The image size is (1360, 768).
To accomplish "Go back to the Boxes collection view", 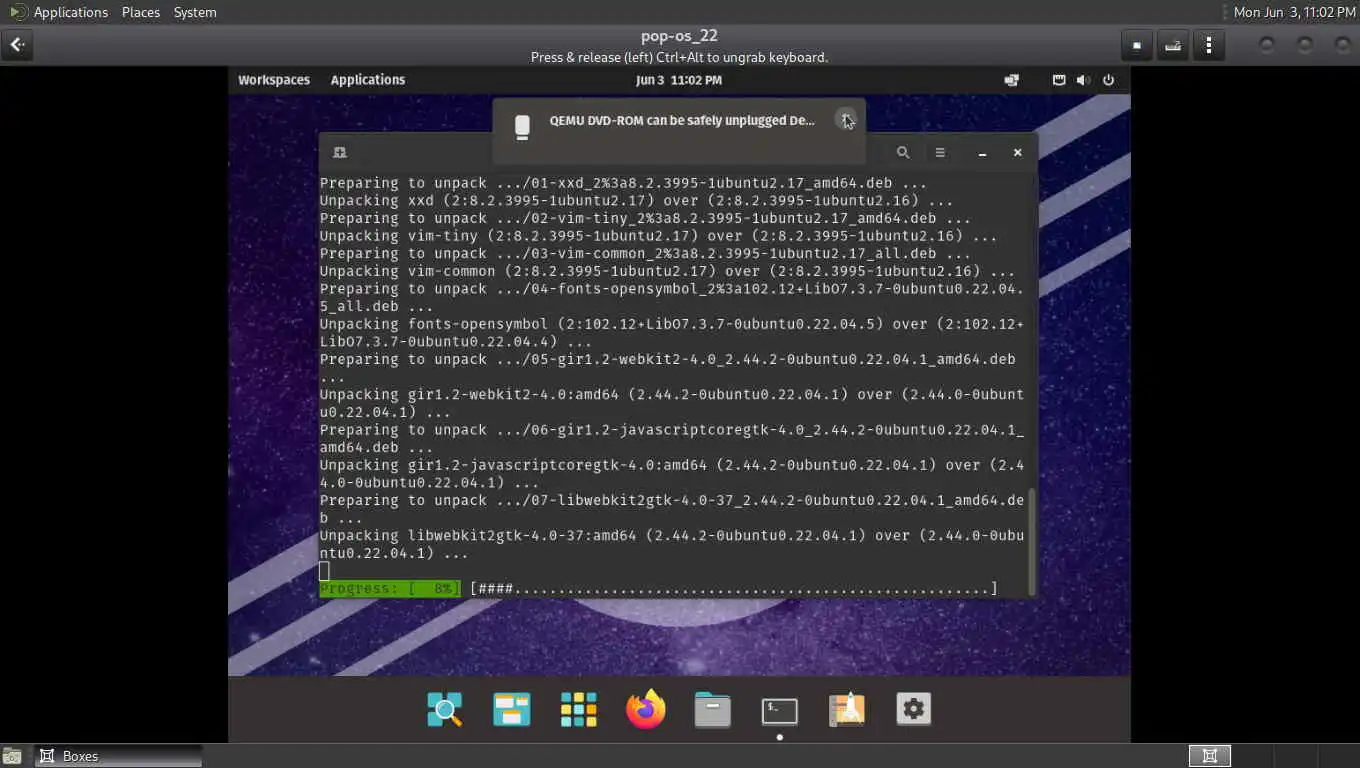I will tap(17, 45).
